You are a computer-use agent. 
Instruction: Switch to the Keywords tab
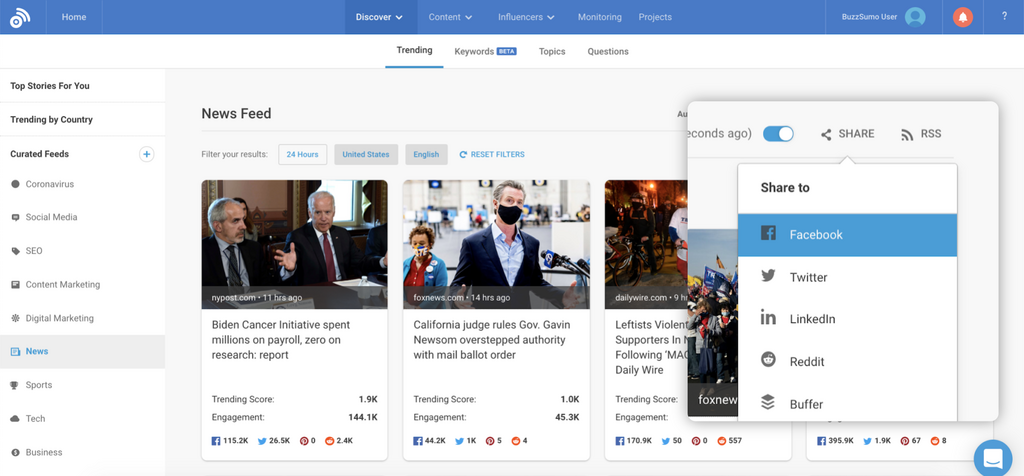point(484,51)
